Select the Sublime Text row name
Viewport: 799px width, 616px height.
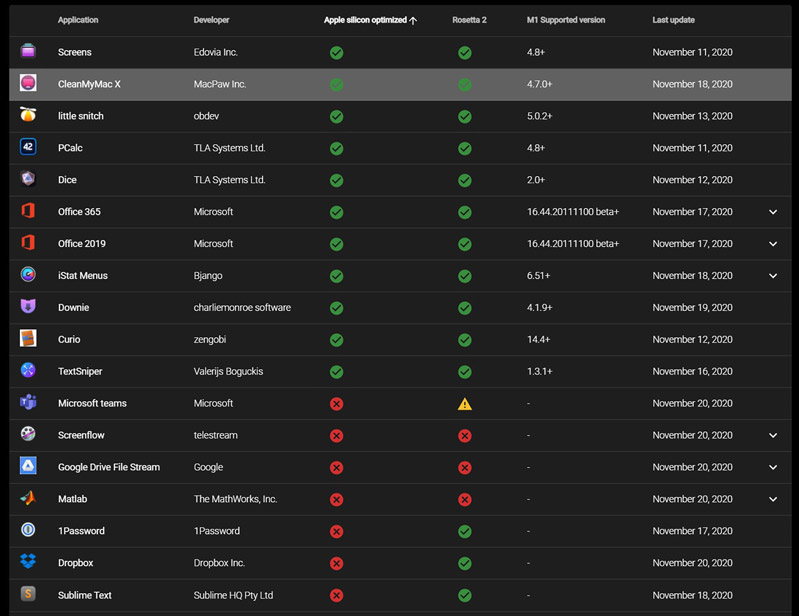[85, 595]
